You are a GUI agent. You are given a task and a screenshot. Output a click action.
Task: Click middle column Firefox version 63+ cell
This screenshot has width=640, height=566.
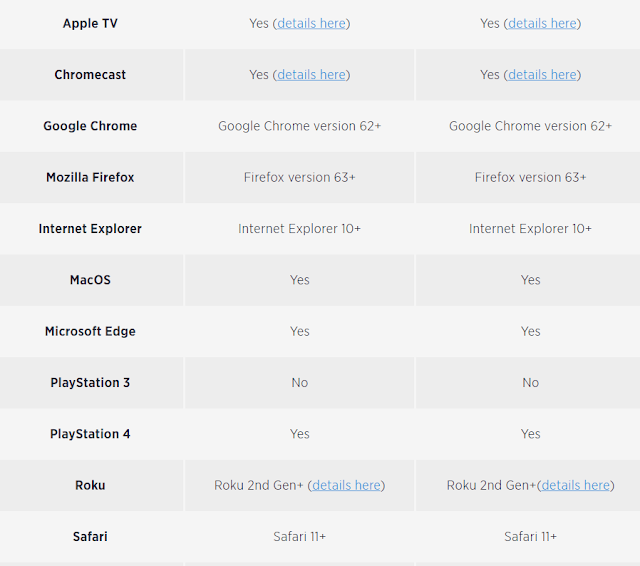coord(300,177)
